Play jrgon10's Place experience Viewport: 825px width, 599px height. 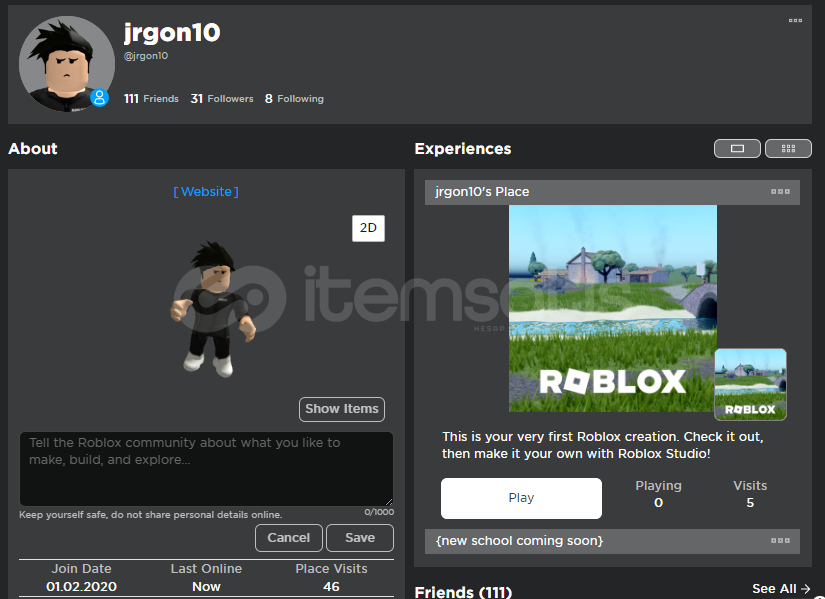(x=521, y=498)
